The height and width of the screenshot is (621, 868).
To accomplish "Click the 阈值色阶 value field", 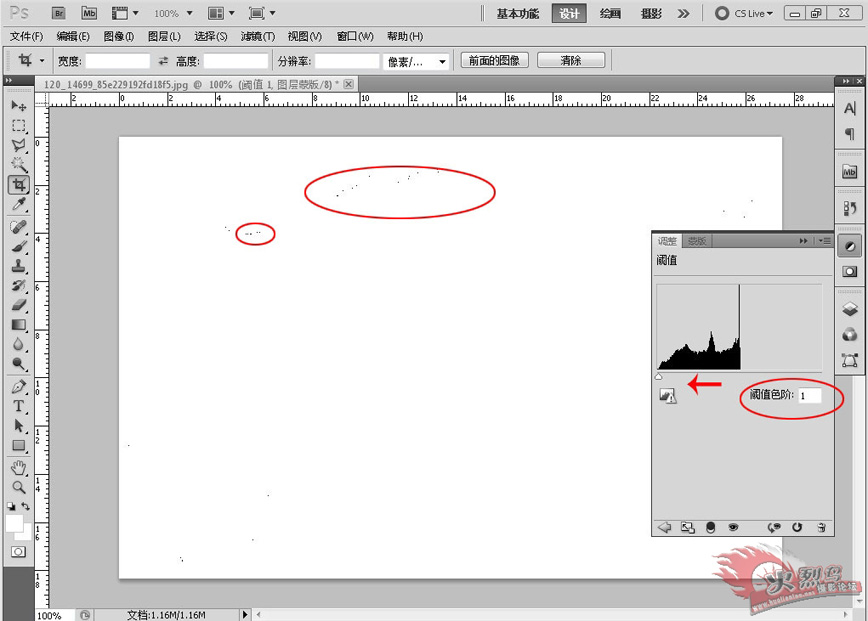I will [809, 395].
